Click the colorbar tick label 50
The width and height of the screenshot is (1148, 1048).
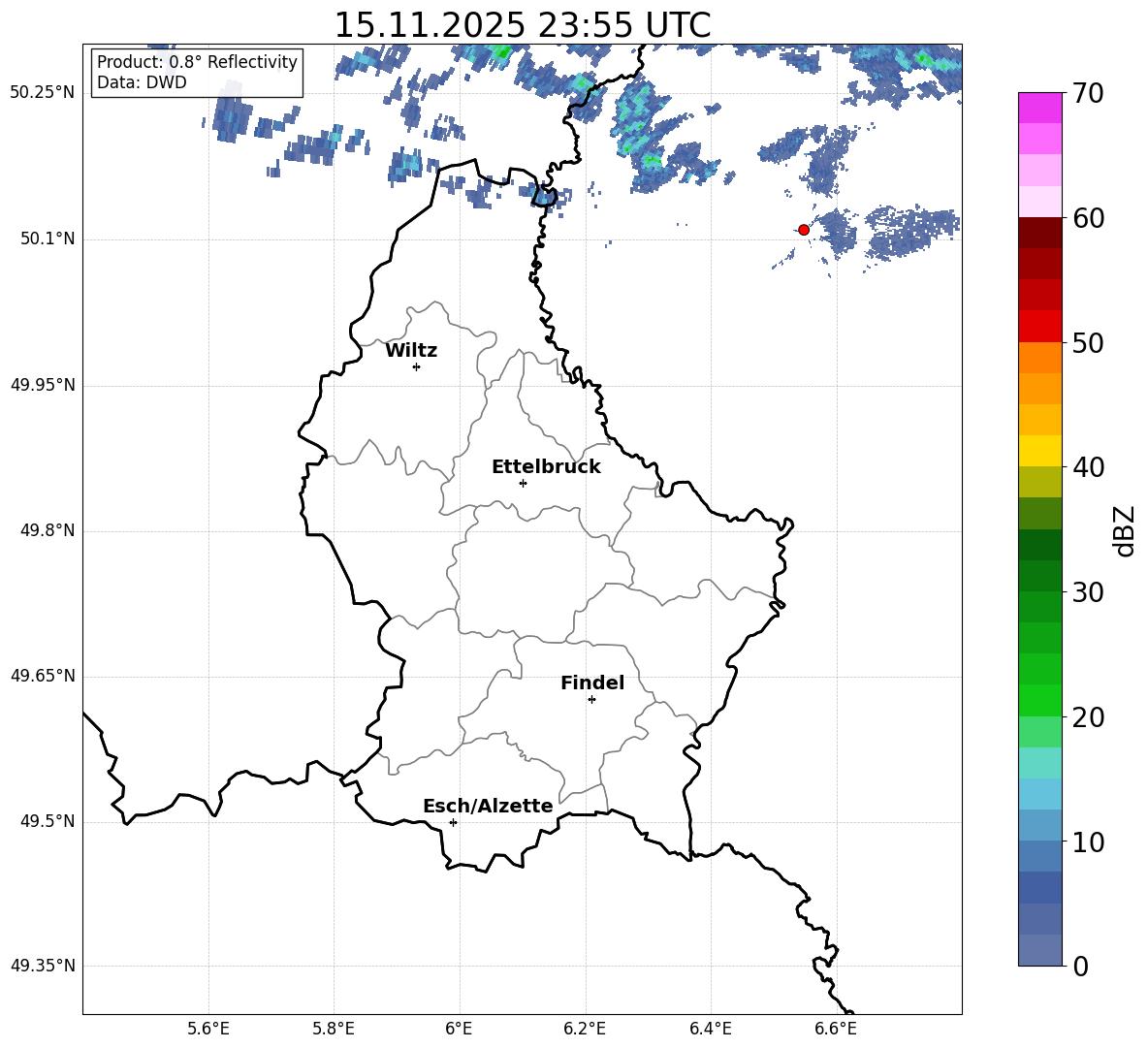[1087, 342]
